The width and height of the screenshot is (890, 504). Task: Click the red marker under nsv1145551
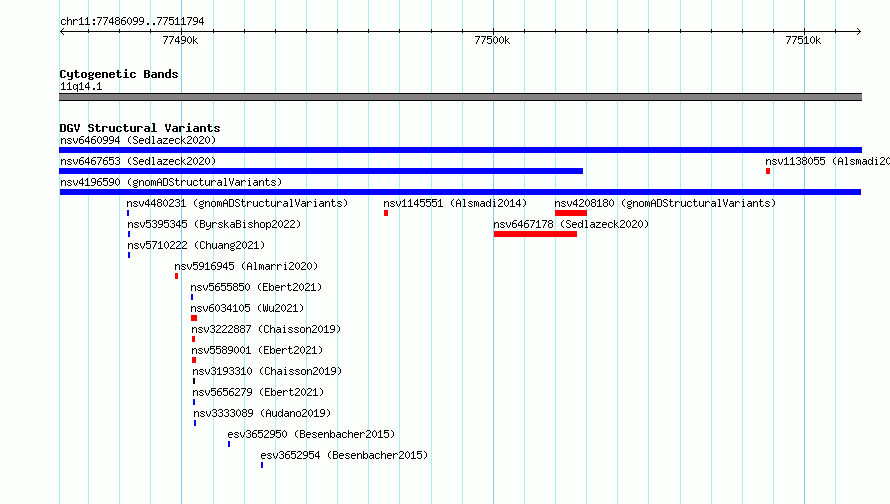386,213
